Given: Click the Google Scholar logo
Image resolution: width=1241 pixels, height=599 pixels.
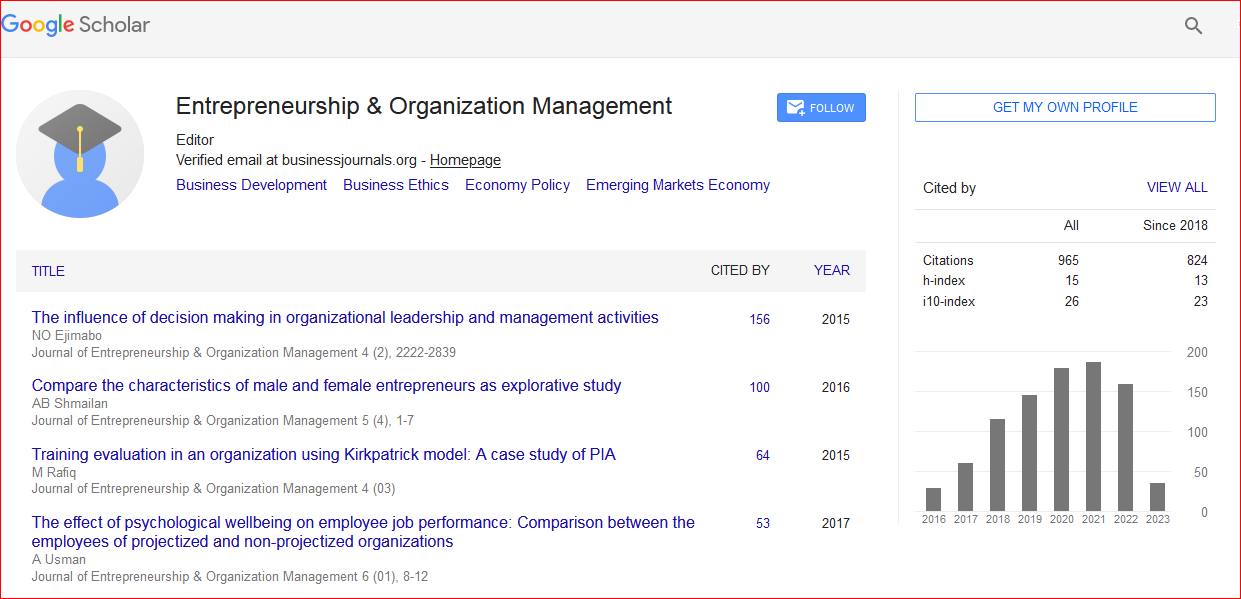Looking at the screenshot, I should click(76, 25).
